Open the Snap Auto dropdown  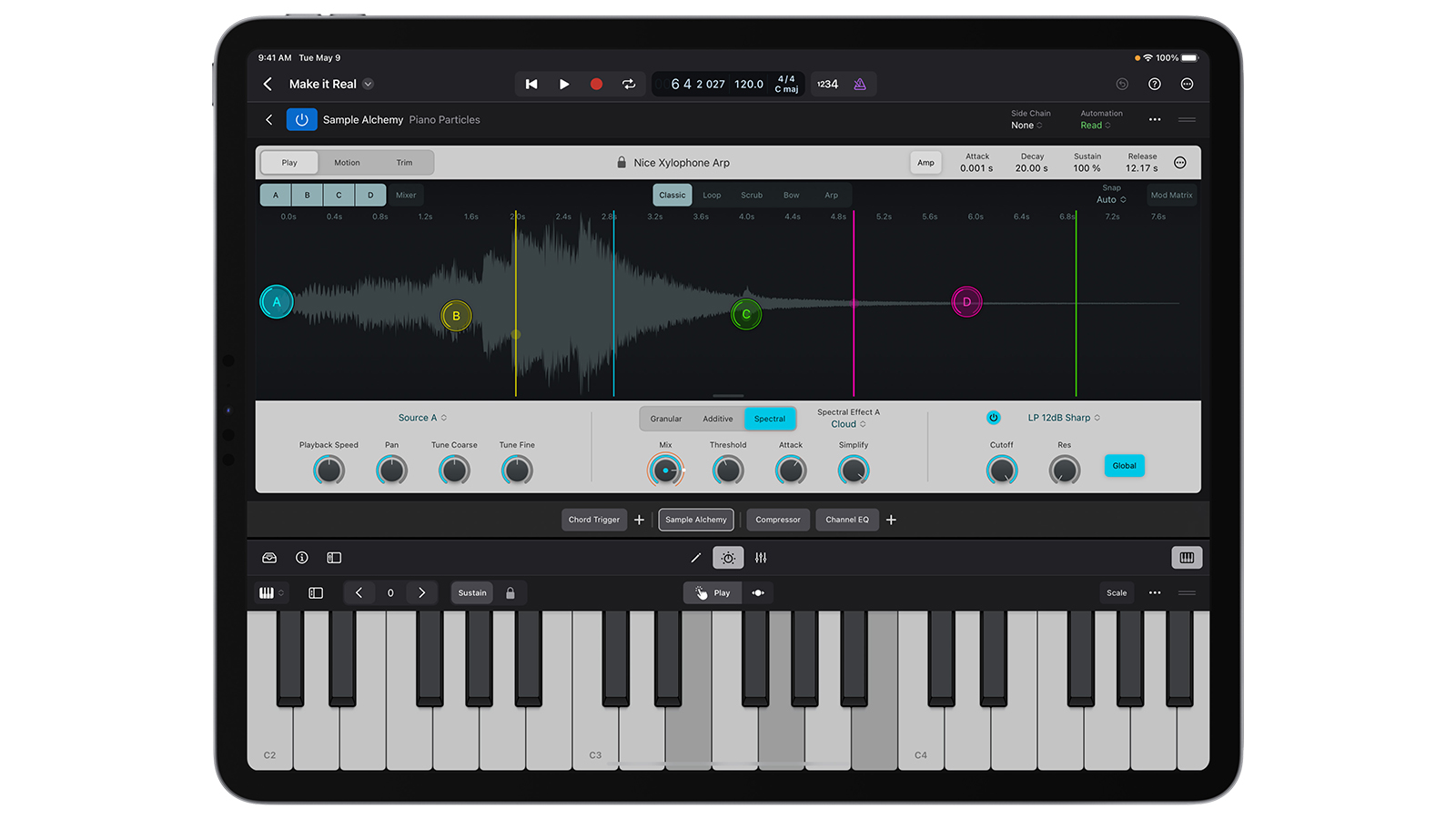(1110, 198)
